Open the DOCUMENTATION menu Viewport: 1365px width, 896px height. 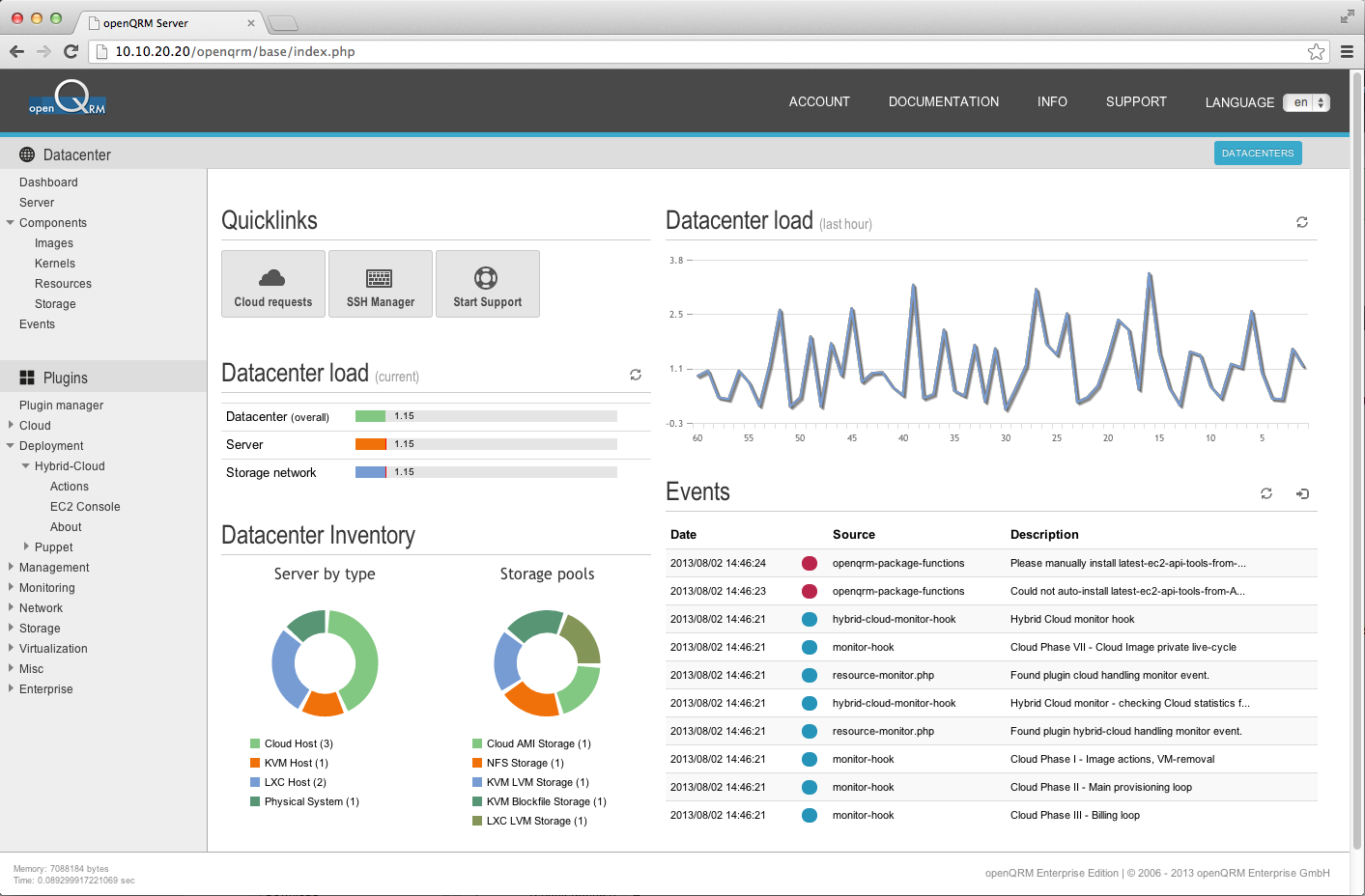(943, 101)
